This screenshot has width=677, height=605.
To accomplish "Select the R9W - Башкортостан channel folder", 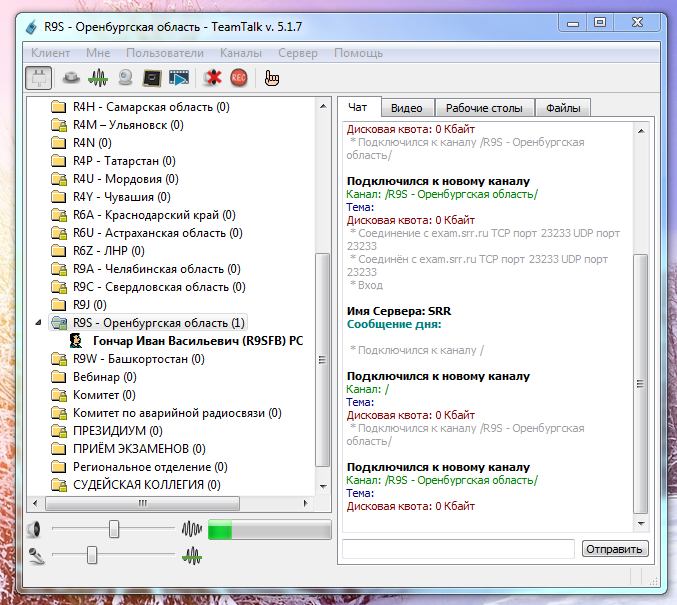I will 138,359.
